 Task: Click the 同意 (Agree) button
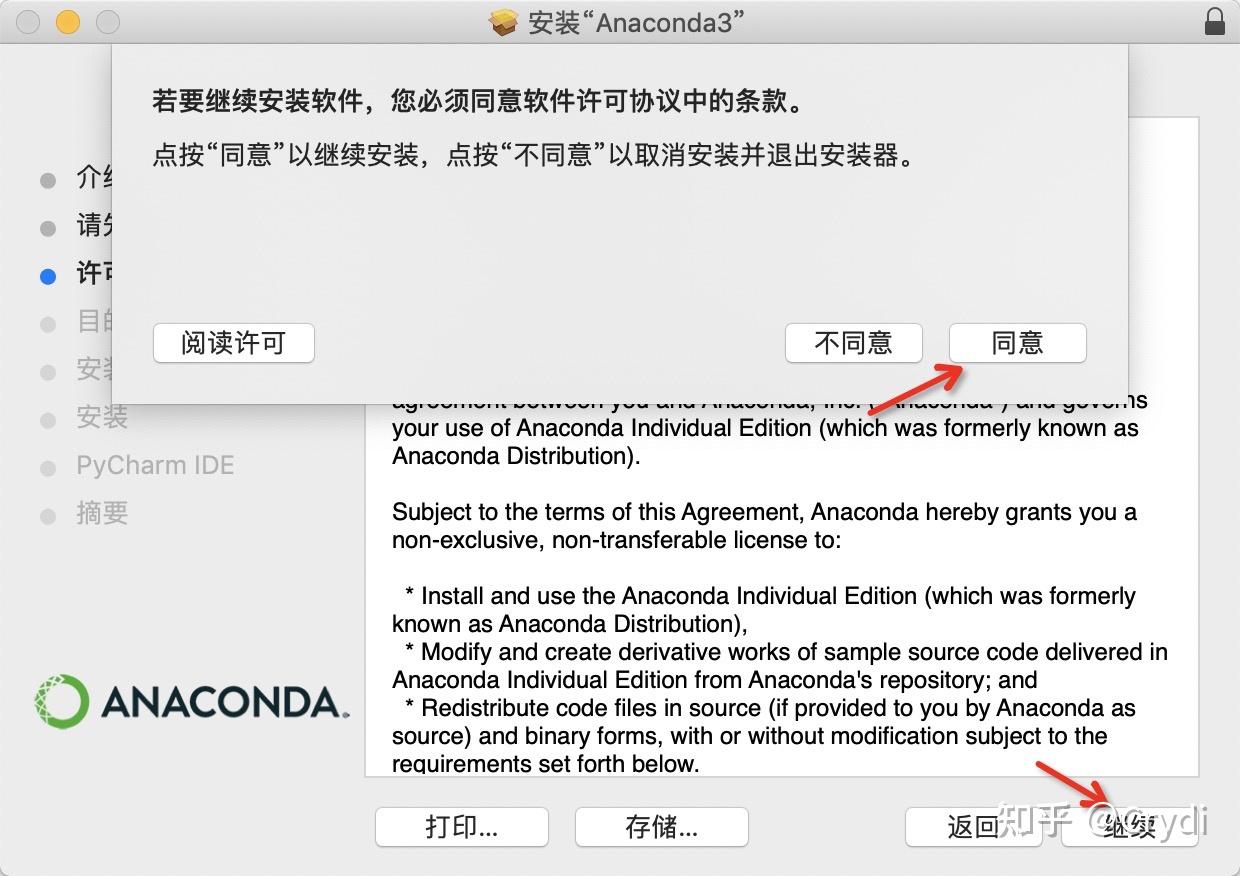(1017, 343)
